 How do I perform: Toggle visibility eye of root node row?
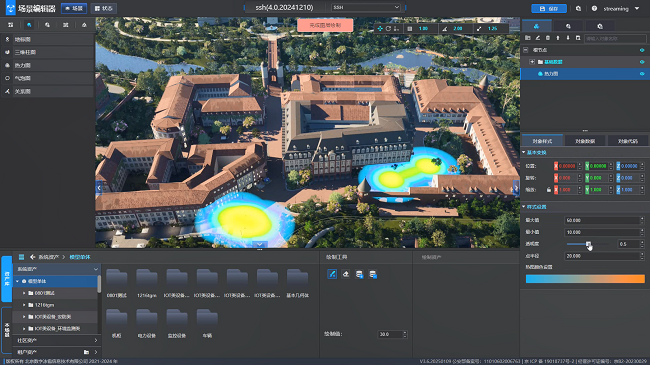642,50
